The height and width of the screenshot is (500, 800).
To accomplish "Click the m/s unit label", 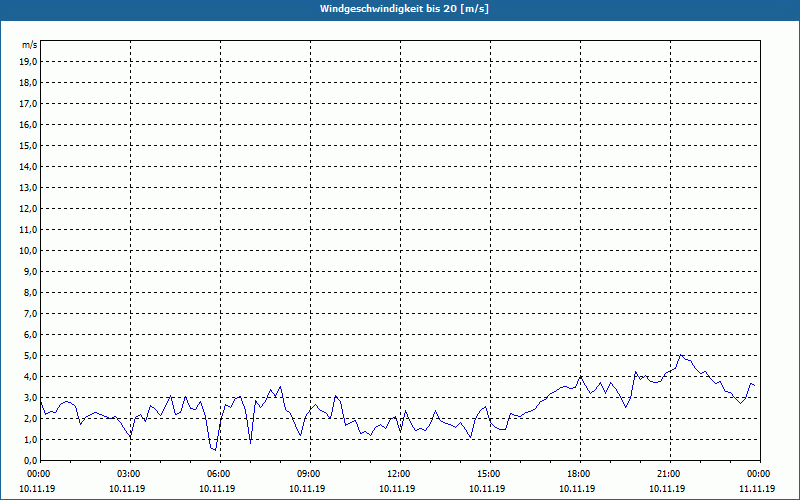I will (30, 45).
